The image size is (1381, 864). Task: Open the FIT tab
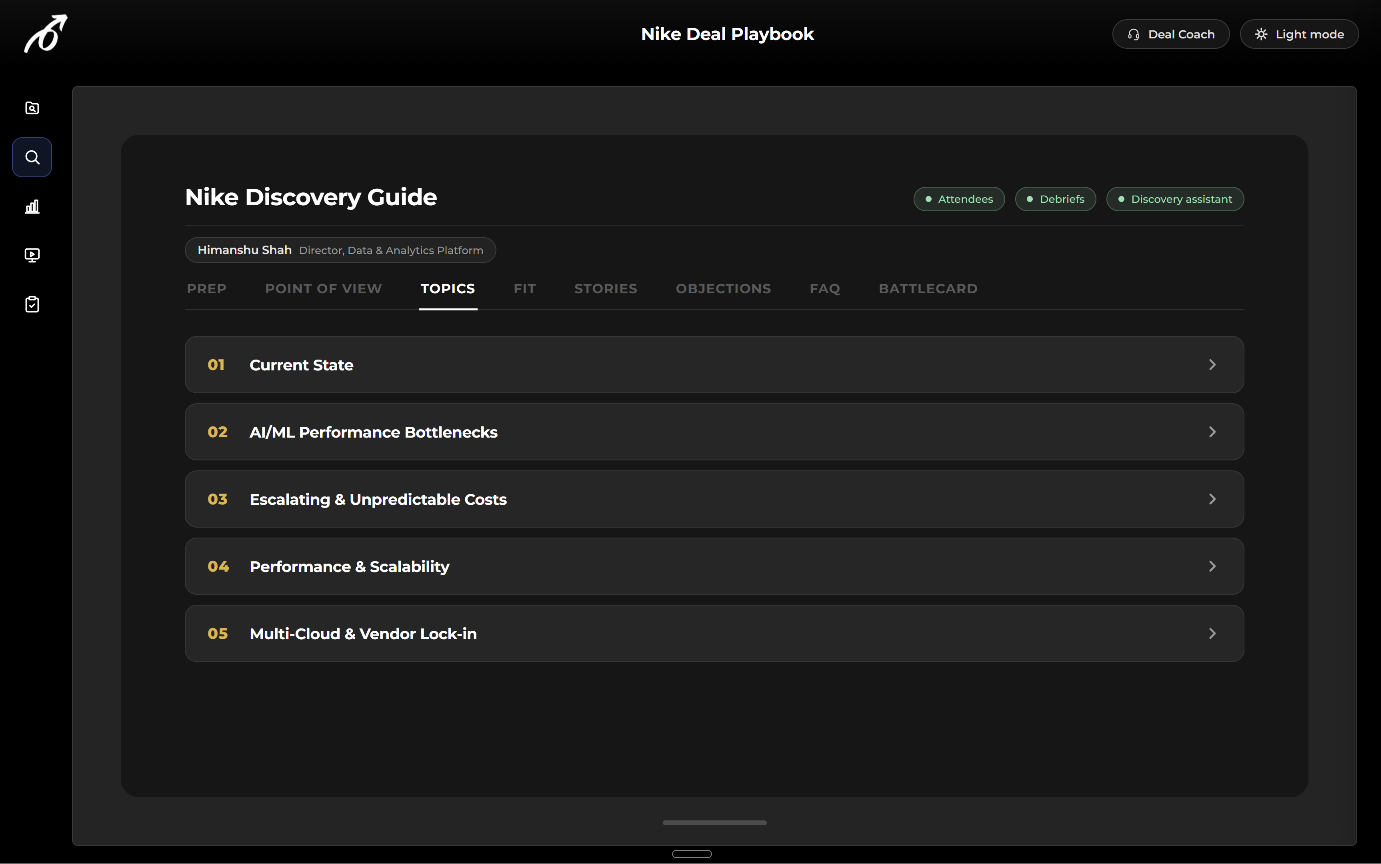tap(525, 288)
